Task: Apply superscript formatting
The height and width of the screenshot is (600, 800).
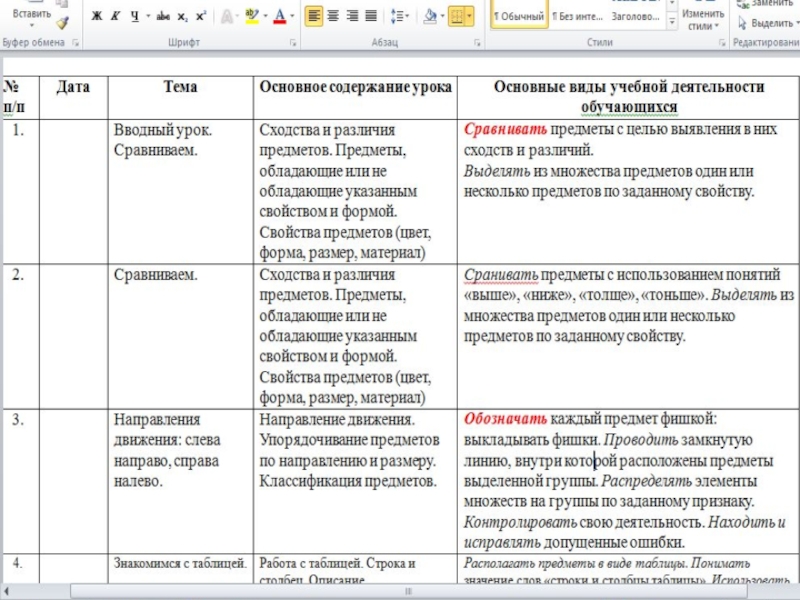Action: pyautogui.click(x=201, y=16)
